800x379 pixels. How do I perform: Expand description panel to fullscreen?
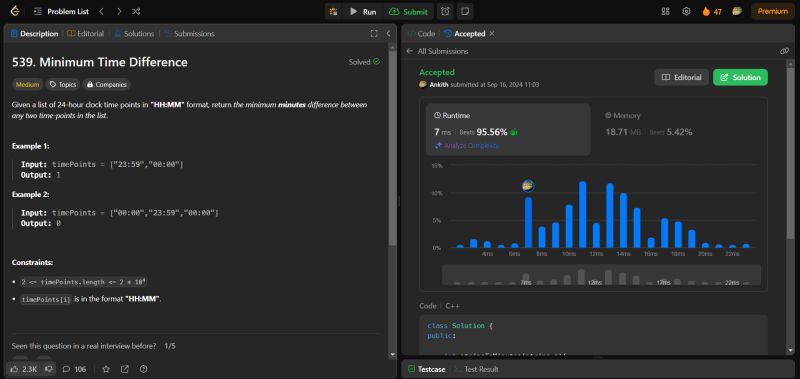tap(374, 34)
